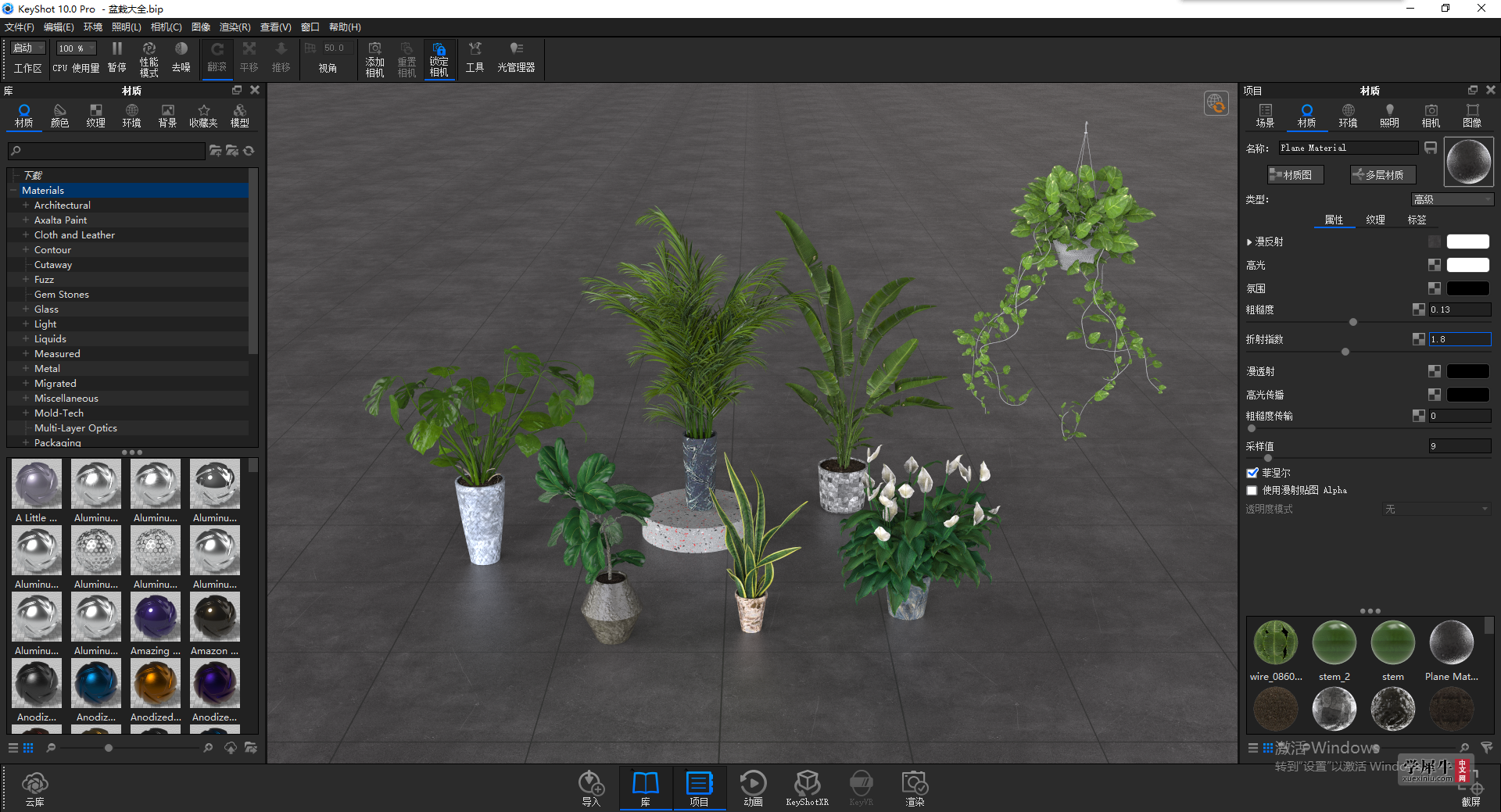Viewport: 1501px width, 812px height.
Task: Open the material 类型 dropdown
Action: click(x=1453, y=199)
